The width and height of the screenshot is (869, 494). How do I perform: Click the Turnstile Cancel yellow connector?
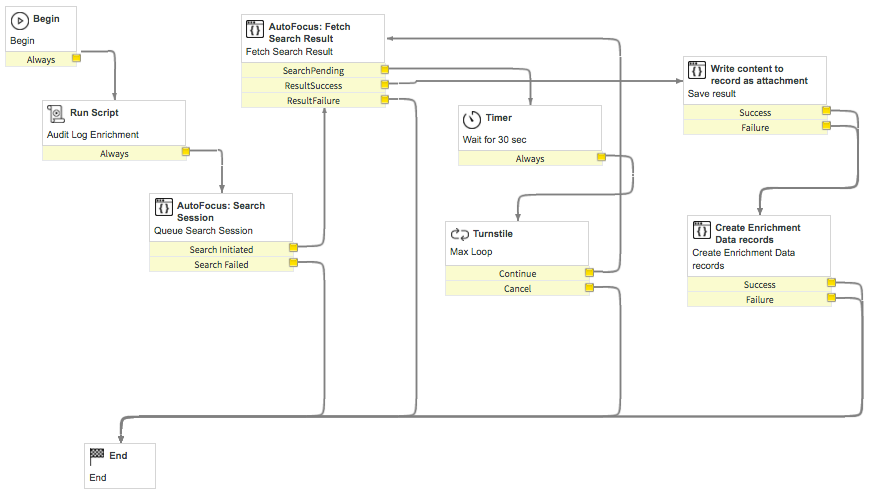point(589,288)
